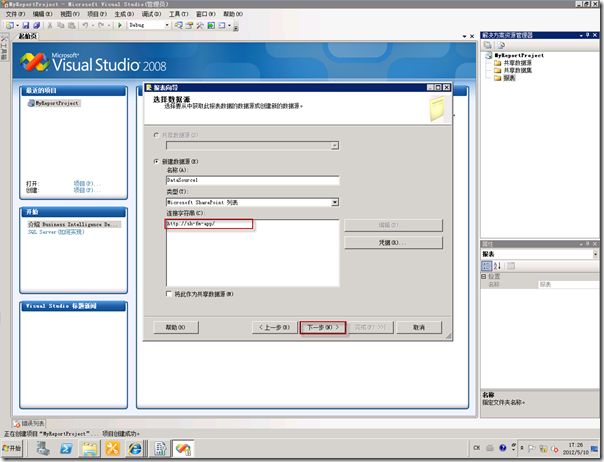
Task: Click the New Project toolbar icon
Action: (10, 25)
